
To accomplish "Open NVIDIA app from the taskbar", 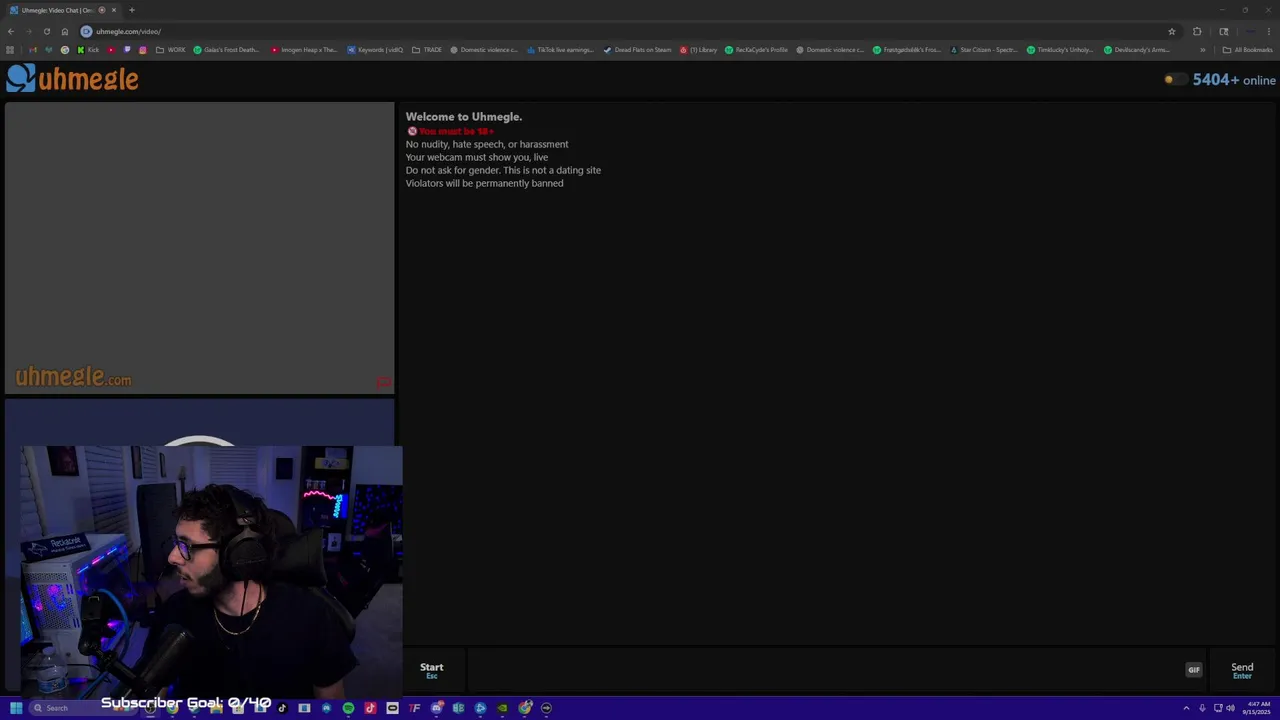I will (x=502, y=708).
